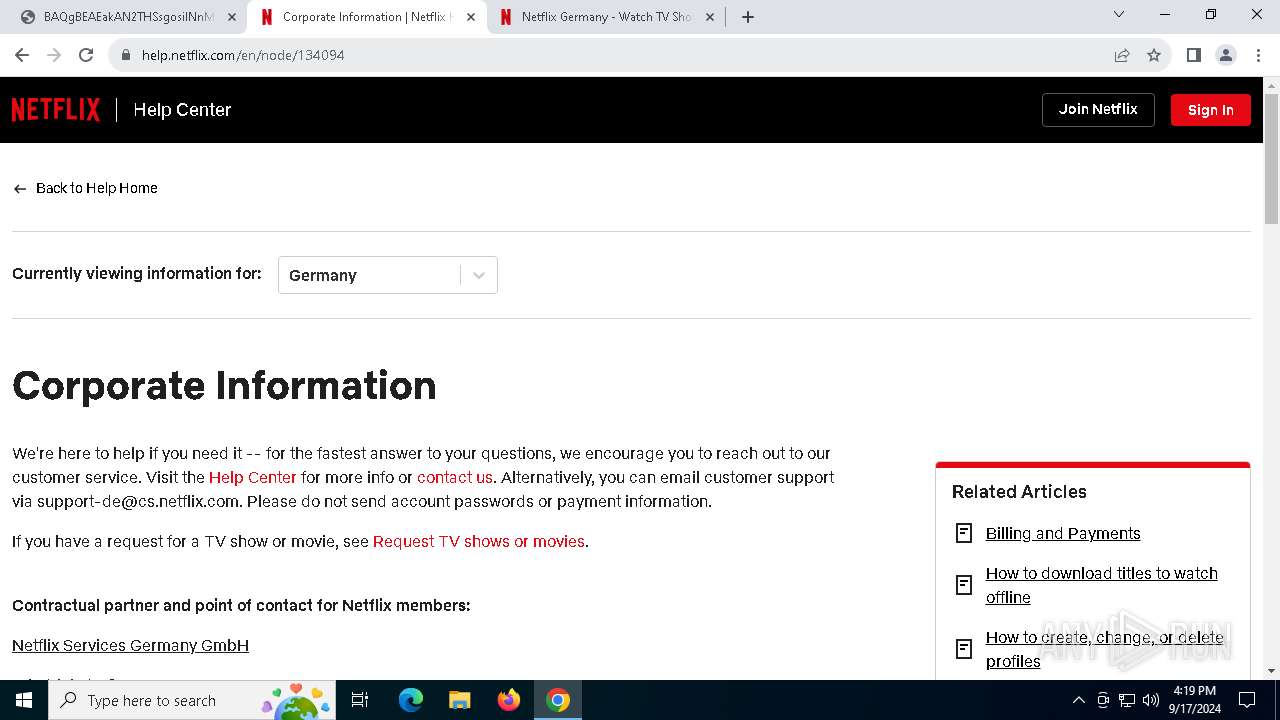
Task: Launch Microsoft Edge from taskbar
Action: [411, 700]
